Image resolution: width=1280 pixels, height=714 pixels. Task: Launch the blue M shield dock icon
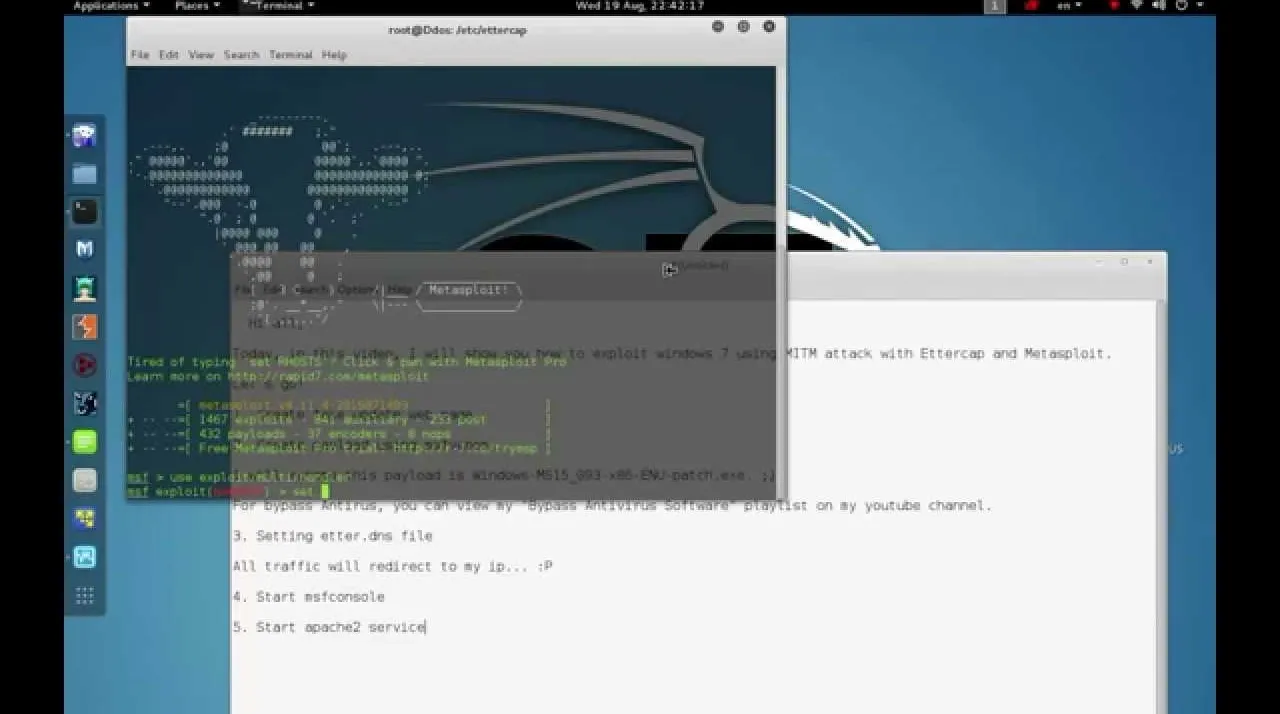(x=85, y=250)
